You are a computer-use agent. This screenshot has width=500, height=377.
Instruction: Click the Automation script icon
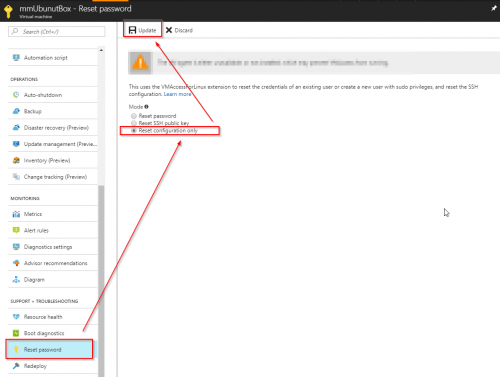[x=16, y=58]
